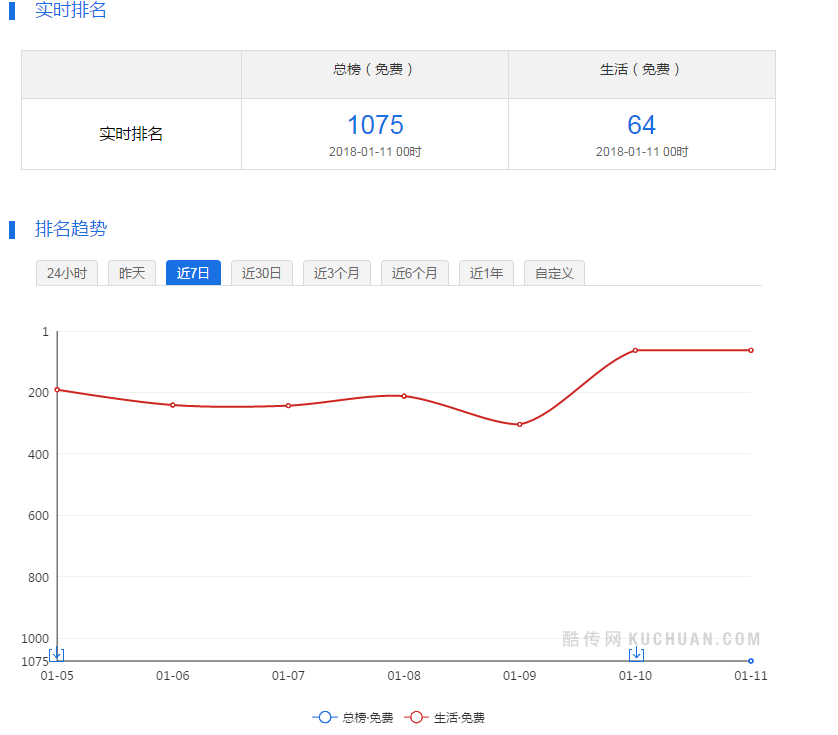Viewport: 838px width, 735px height.
Task: Click the down-arrow marker at 01-05
Action: [x=57, y=654]
